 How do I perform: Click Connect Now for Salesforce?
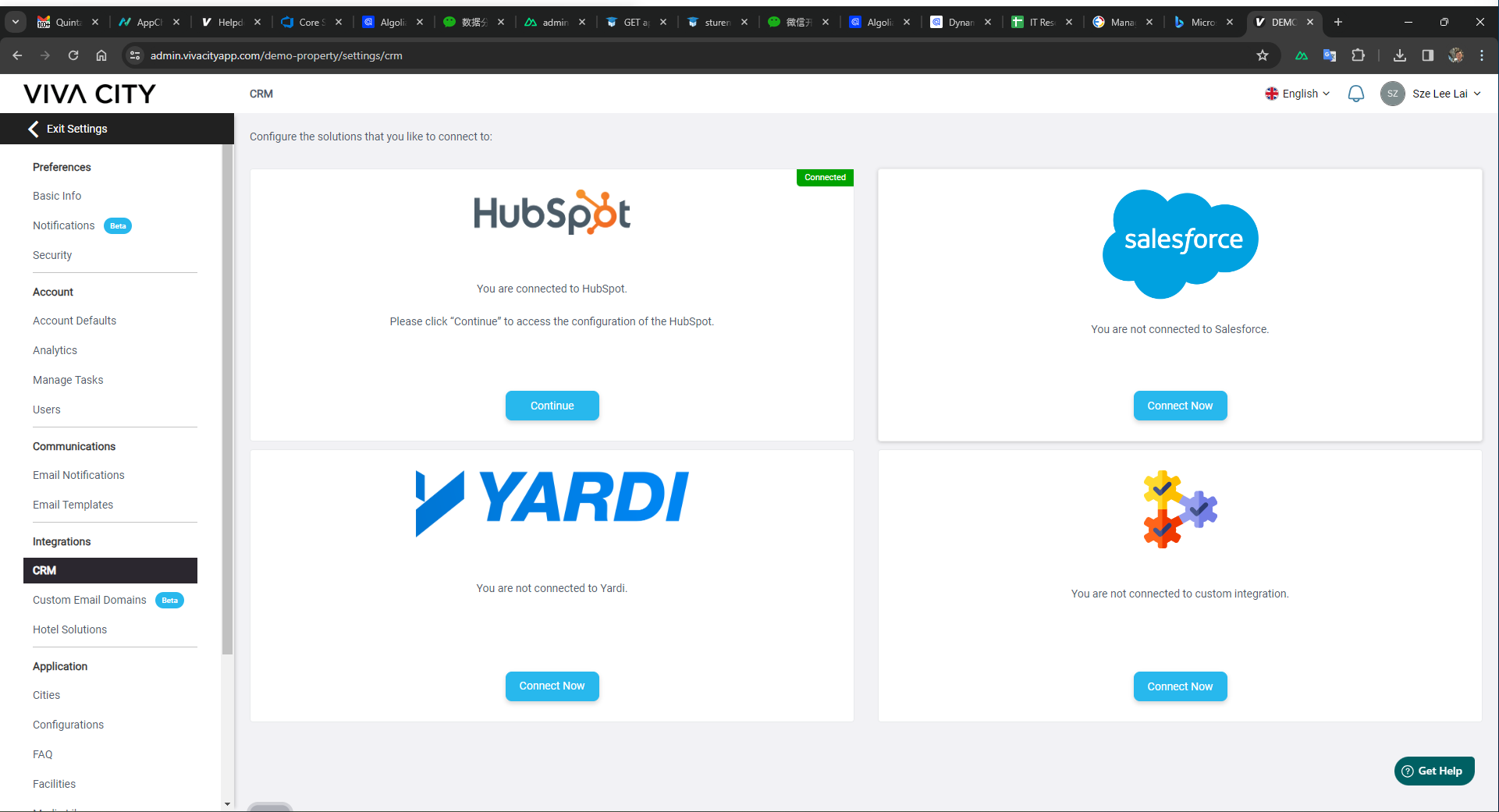pos(1180,406)
